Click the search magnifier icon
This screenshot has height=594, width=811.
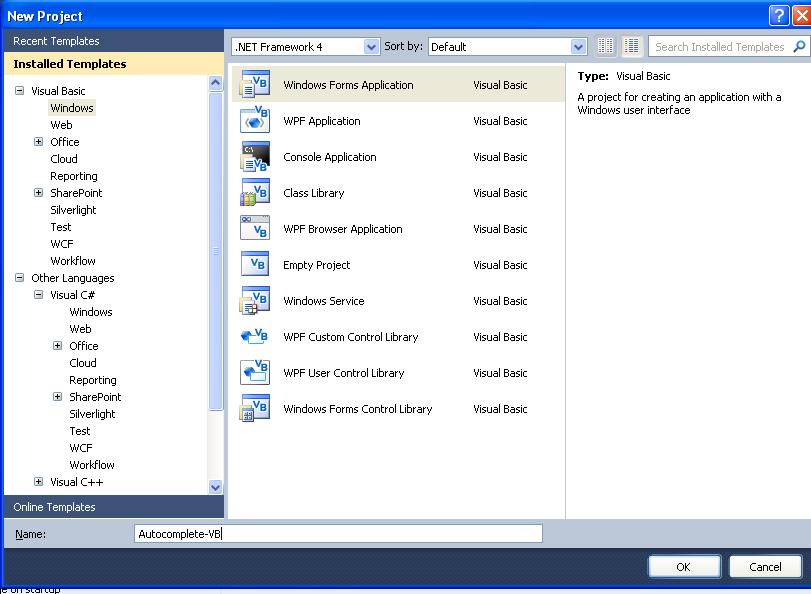point(799,47)
